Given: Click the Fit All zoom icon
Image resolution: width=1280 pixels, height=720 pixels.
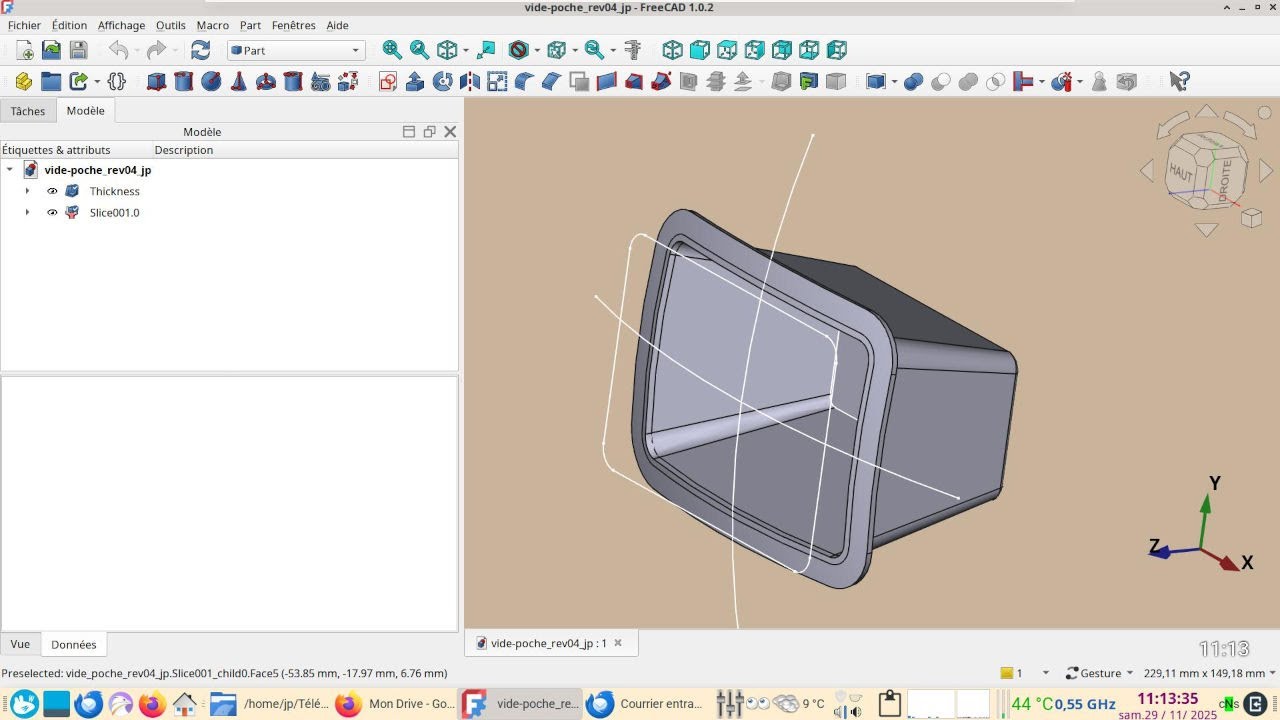Looking at the screenshot, I should 392,50.
